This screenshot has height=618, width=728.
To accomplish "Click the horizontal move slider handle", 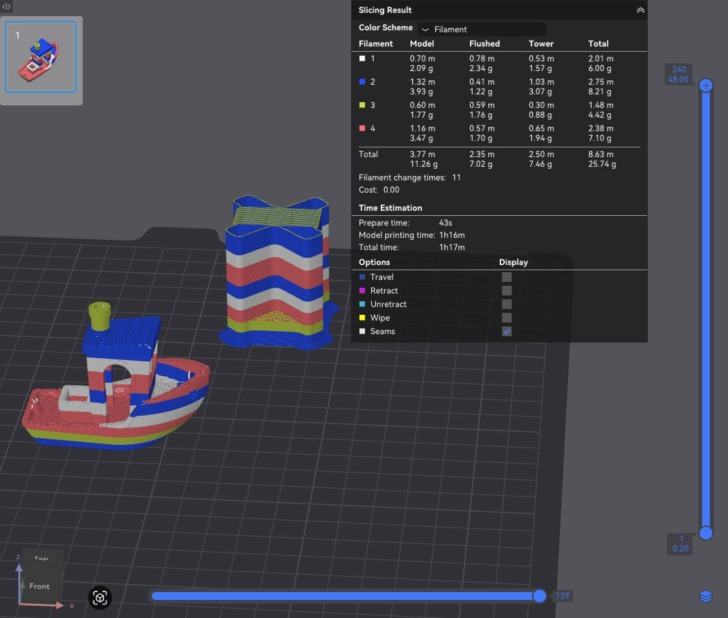I will [x=539, y=596].
